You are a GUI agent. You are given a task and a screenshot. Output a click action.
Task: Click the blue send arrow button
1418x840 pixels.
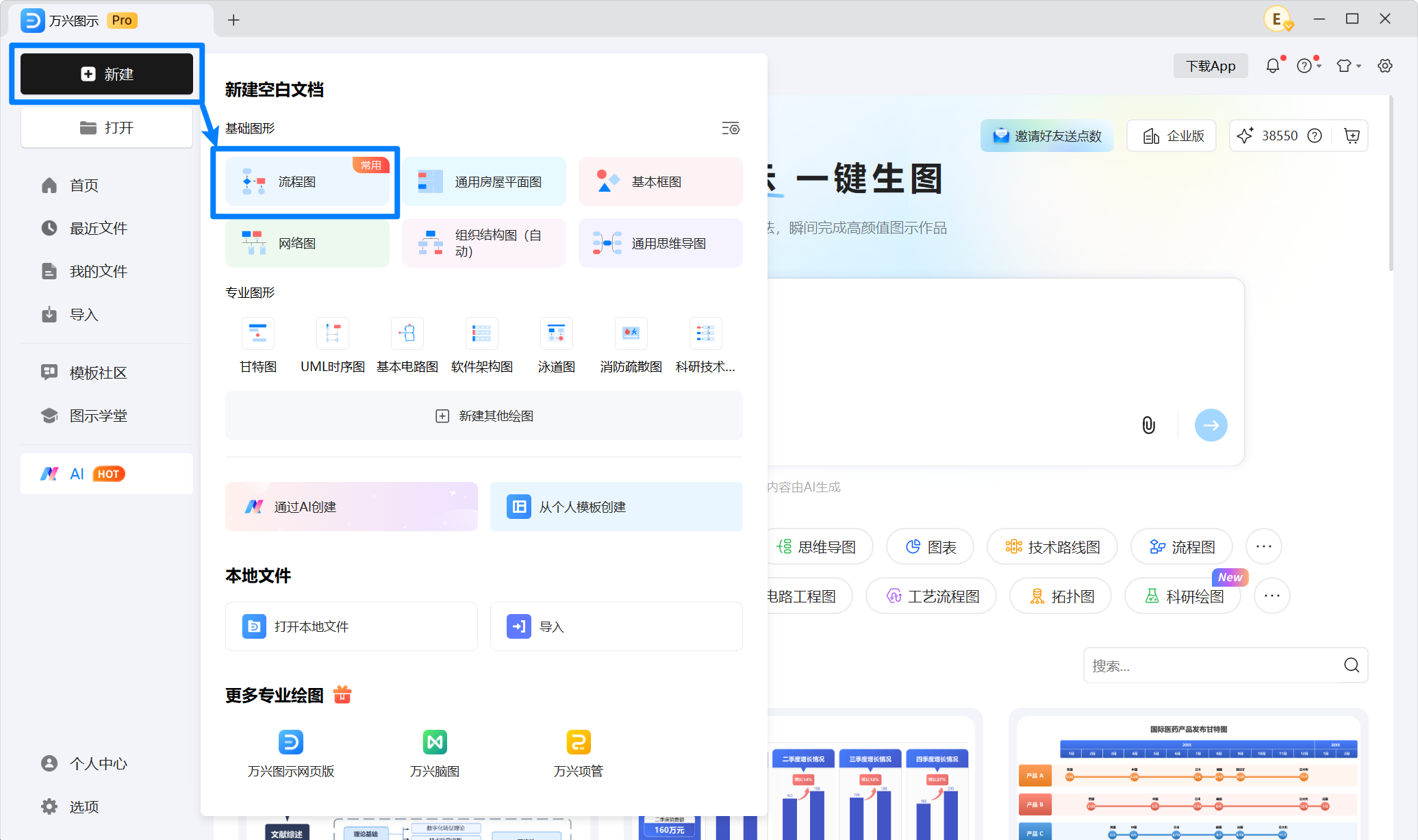tap(1211, 425)
